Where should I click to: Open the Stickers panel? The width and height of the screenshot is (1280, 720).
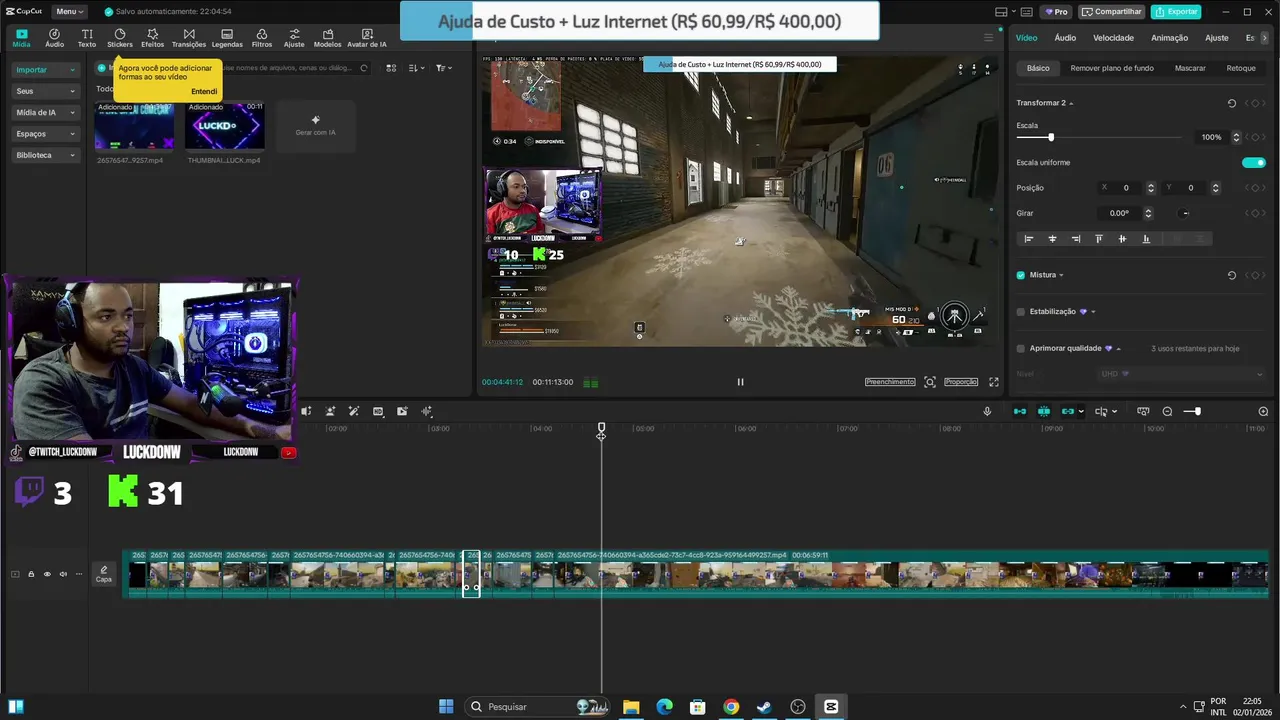tap(120, 38)
